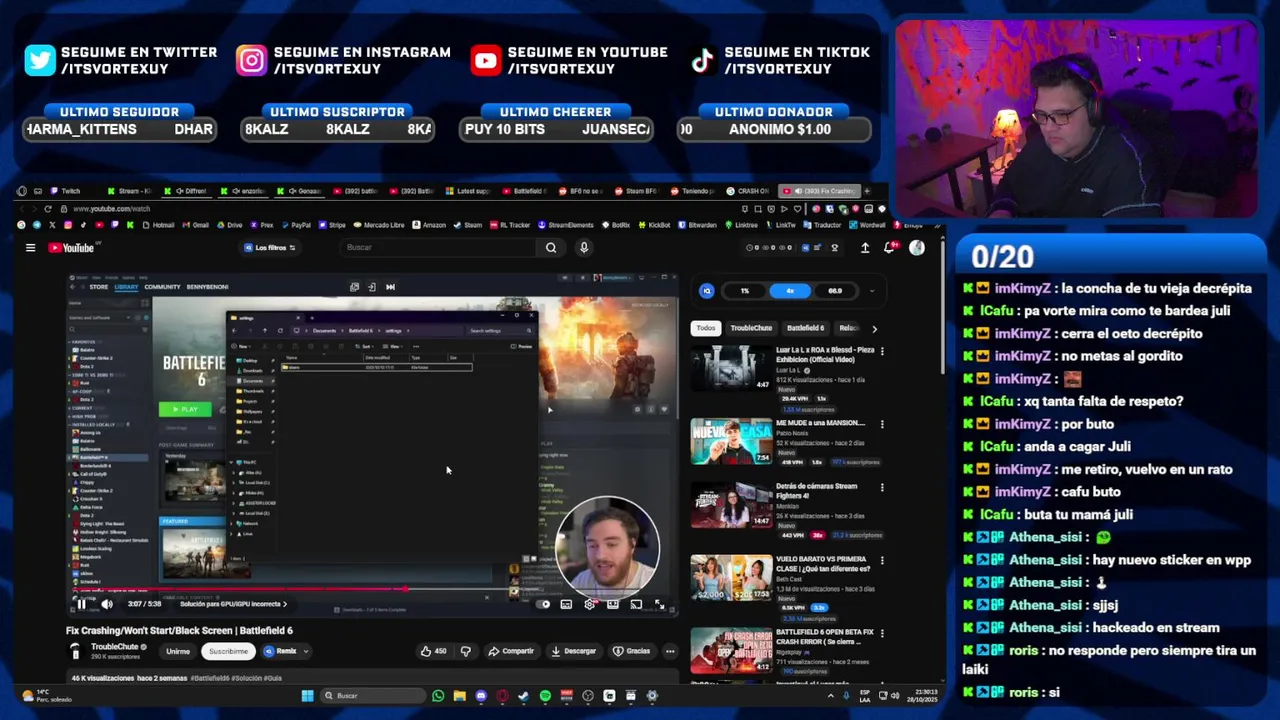Reload the current browser page

tap(48, 209)
